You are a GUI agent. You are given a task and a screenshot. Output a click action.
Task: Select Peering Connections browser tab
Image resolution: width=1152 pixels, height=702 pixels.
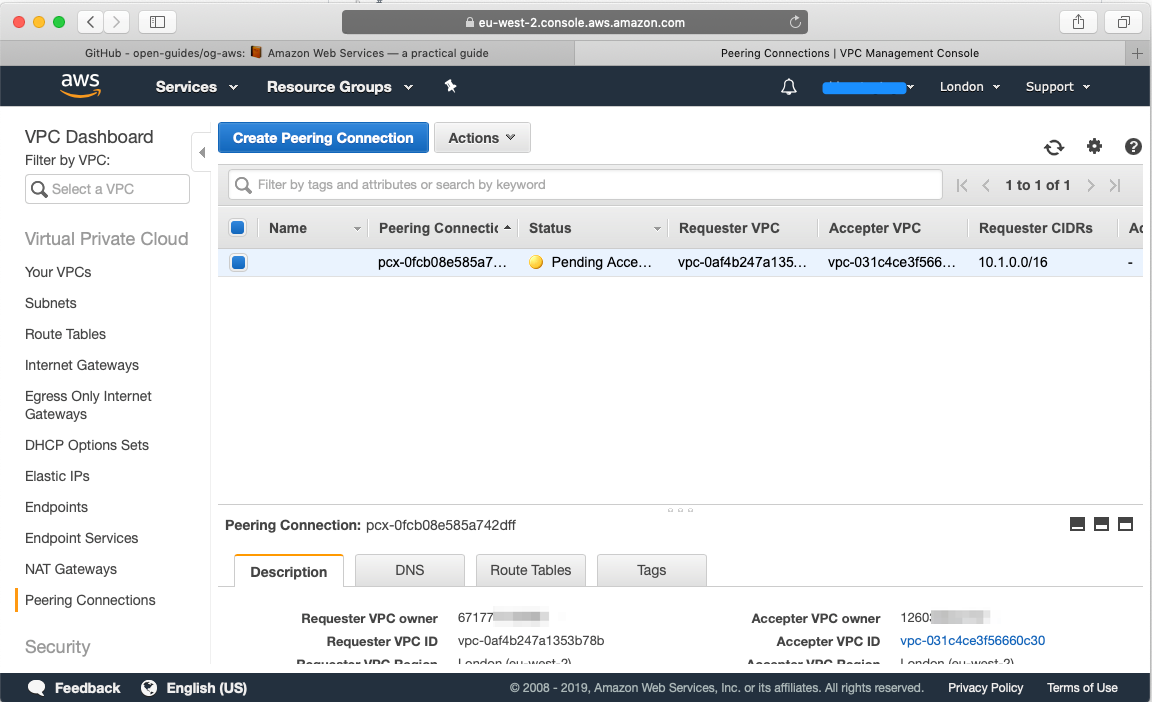pos(849,53)
